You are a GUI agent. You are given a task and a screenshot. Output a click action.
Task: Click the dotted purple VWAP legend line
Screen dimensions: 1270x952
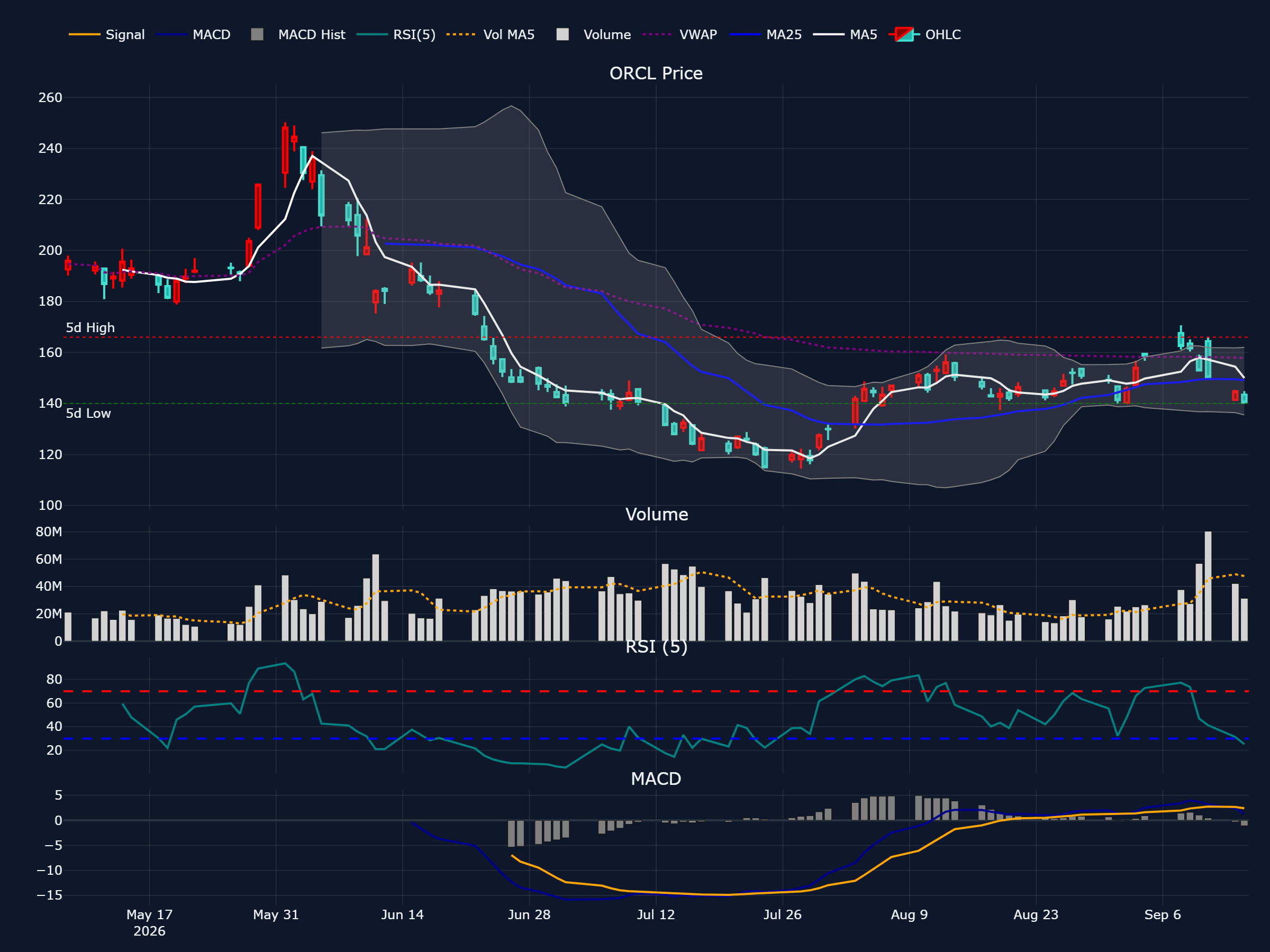click(657, 34)
